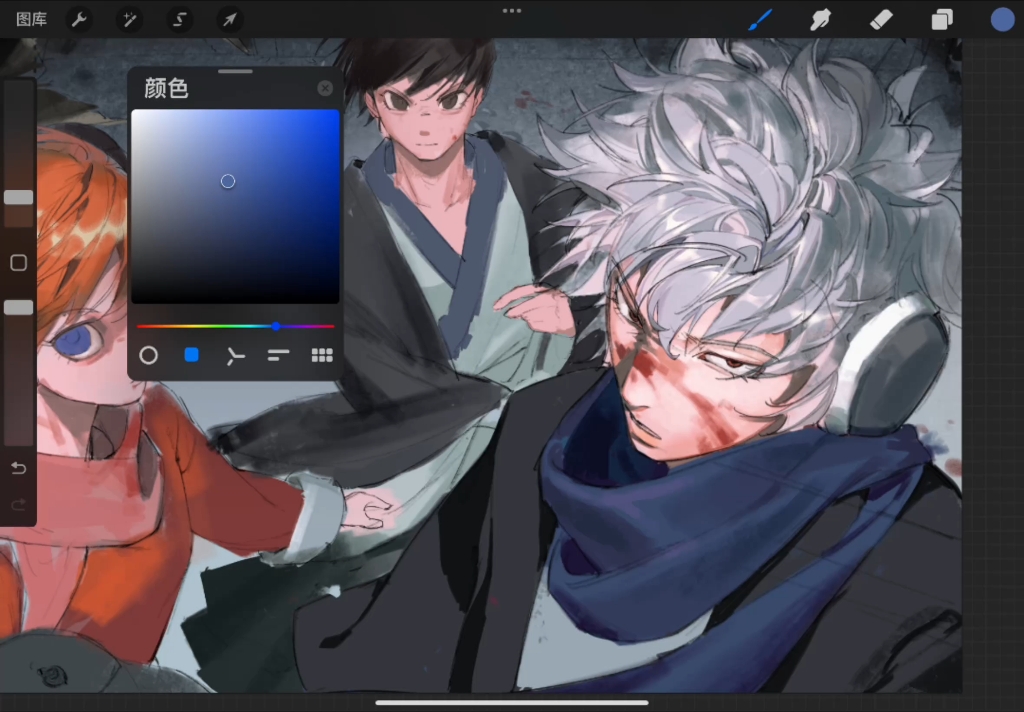Select the Eraser tool

coord(881,20)
